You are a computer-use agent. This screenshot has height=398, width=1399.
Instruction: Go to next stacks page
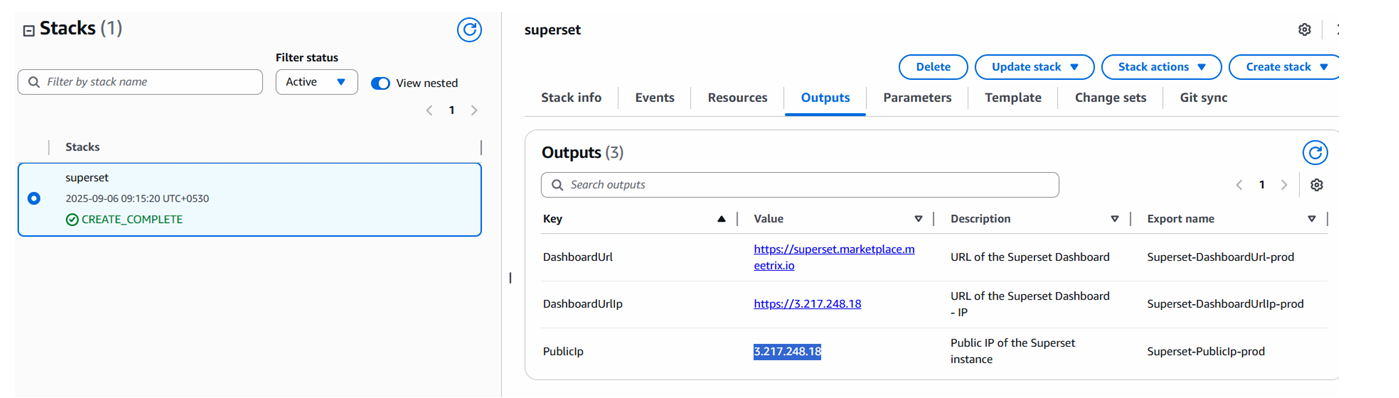pos(474,111)
